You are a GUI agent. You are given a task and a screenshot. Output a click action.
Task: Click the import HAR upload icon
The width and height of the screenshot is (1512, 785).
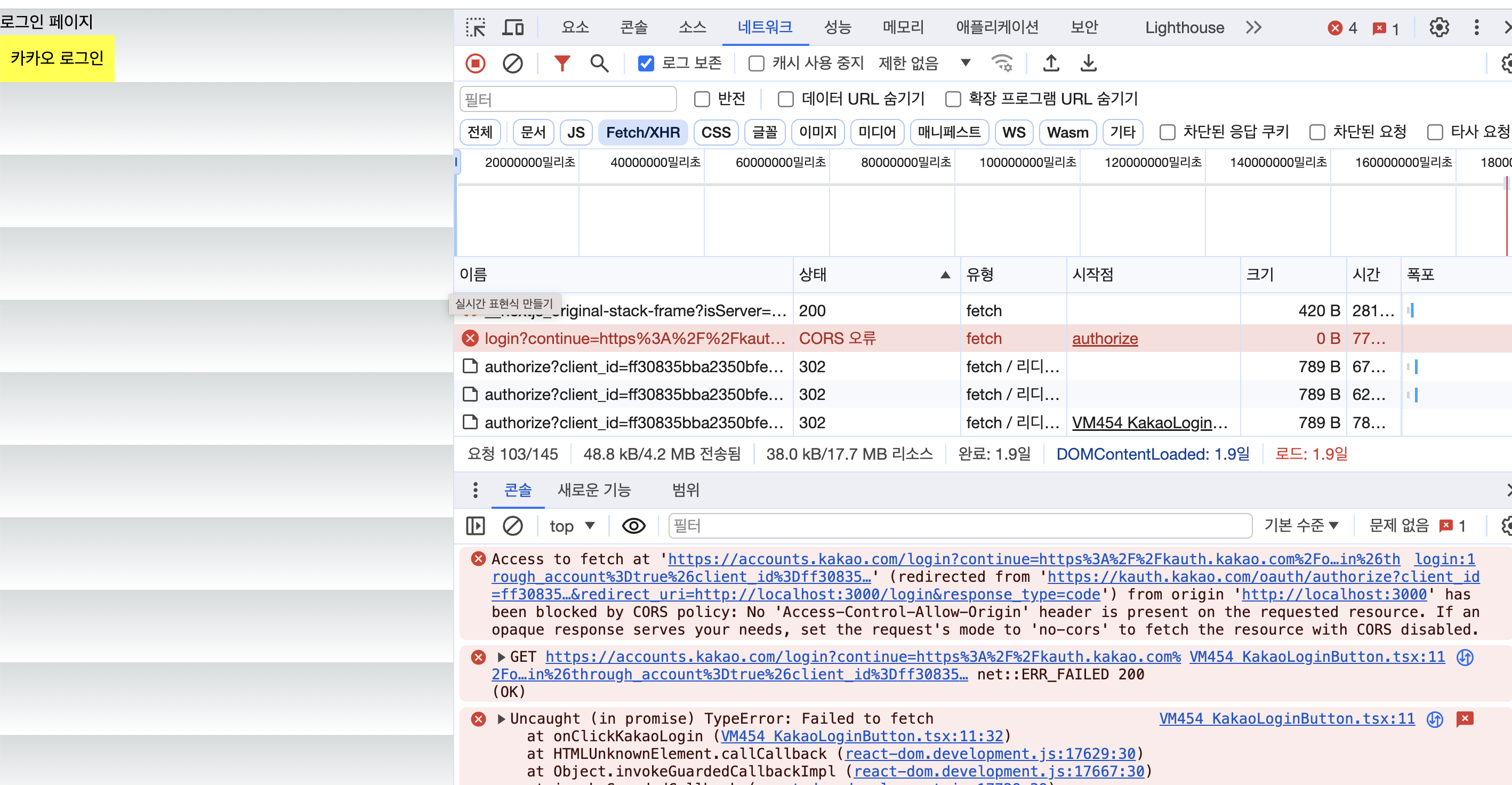[x=1051, y=63]
